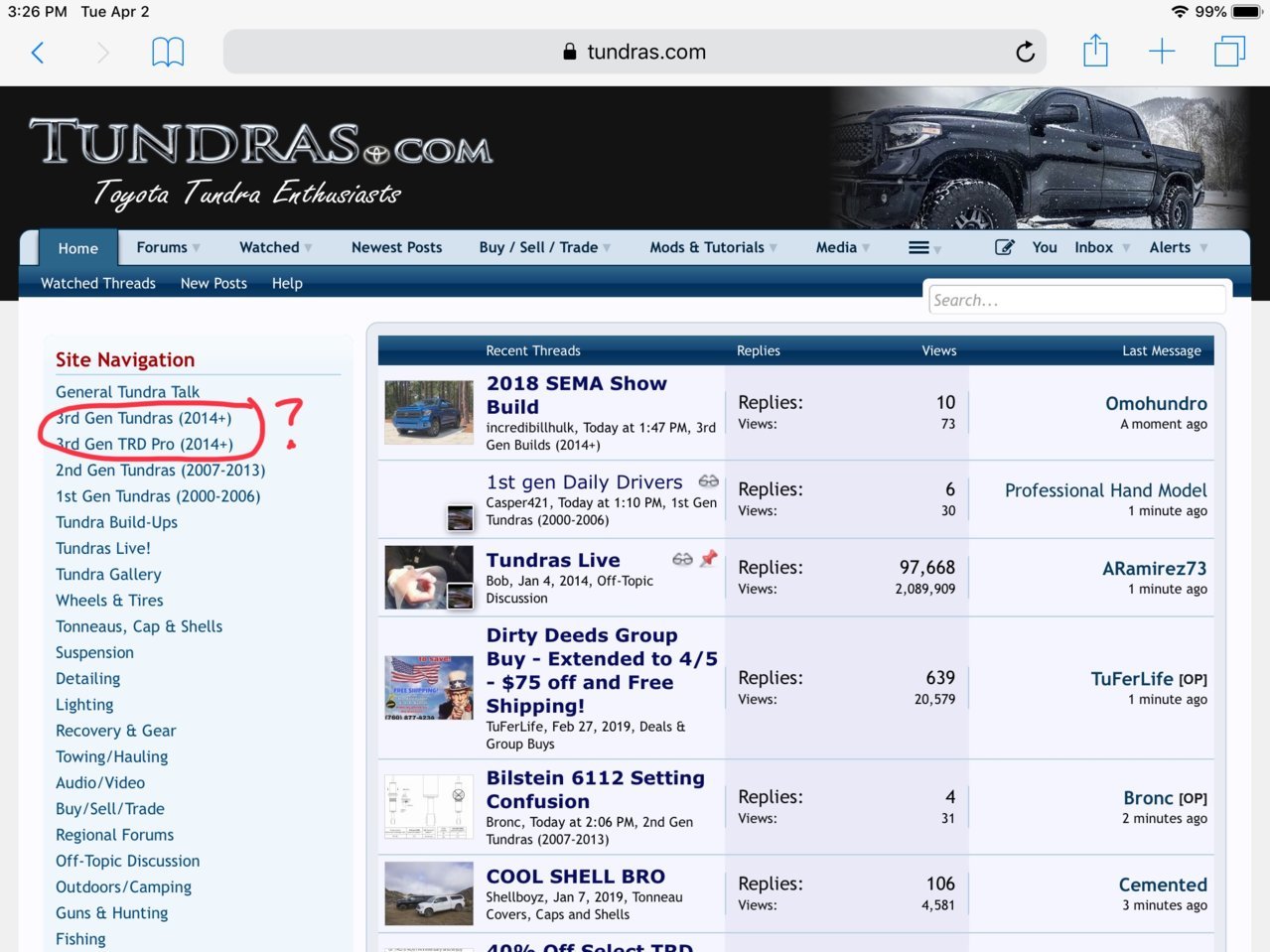Expand the Watched dropdown arrow

(309, 248)
